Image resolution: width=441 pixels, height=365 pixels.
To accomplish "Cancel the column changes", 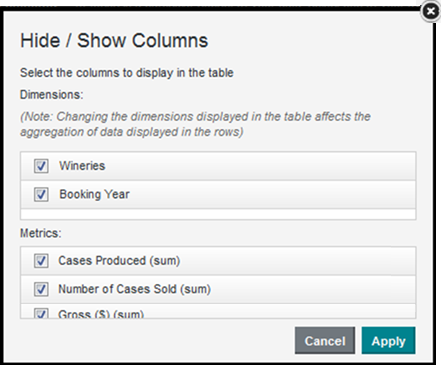I will tap(325, 341).
